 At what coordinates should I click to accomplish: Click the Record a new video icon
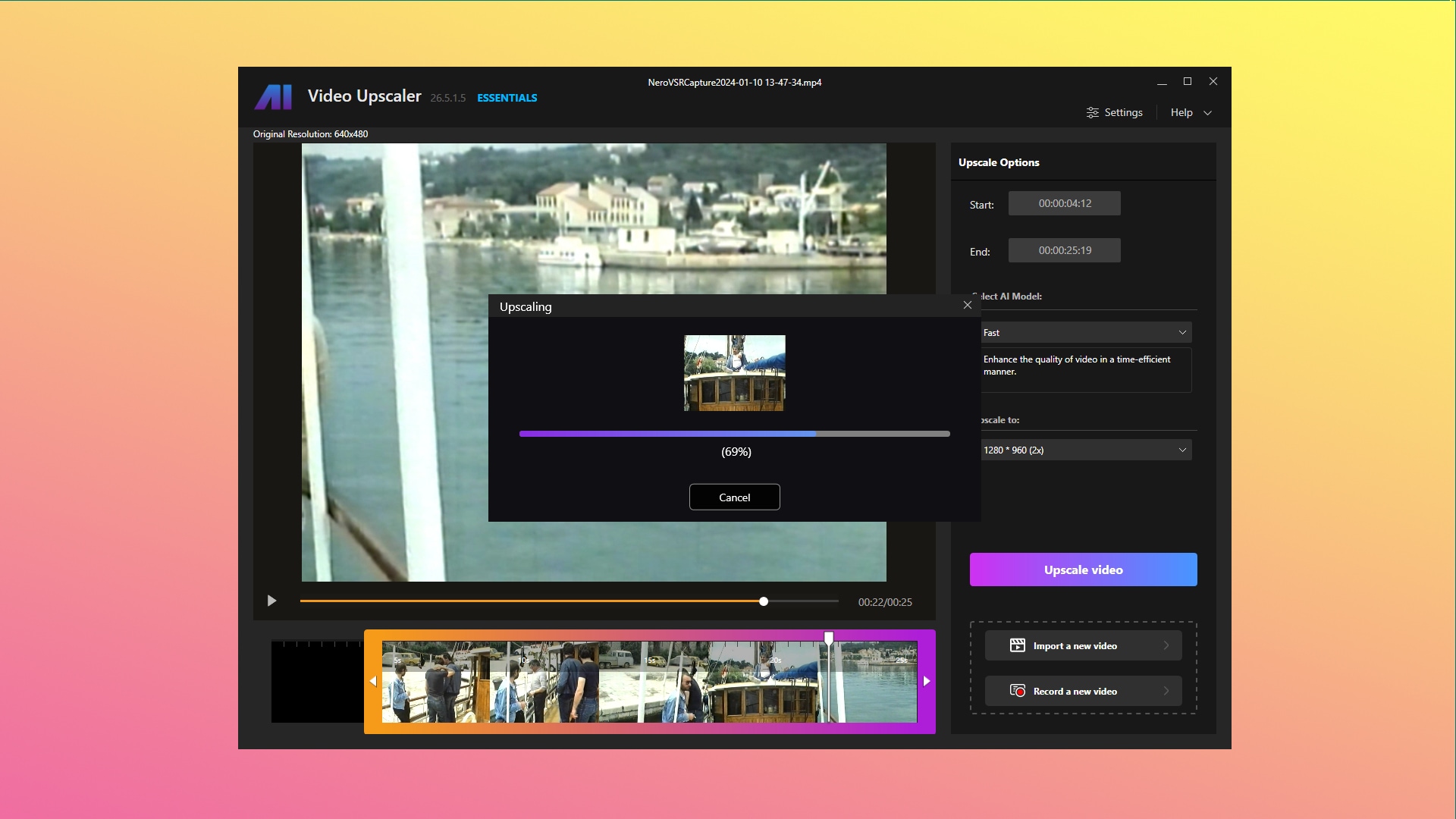(1018, 691)
